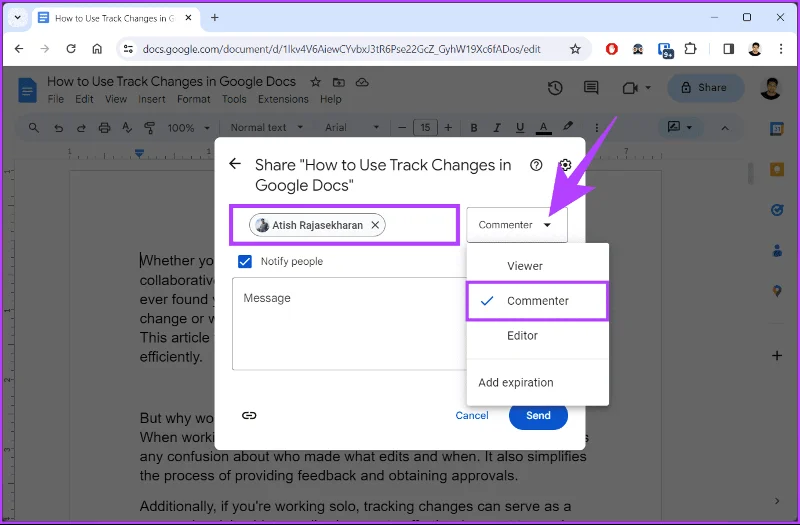800x525 pixels.
Task: Increase font size with plus
Action: click(x=448, y=128)
